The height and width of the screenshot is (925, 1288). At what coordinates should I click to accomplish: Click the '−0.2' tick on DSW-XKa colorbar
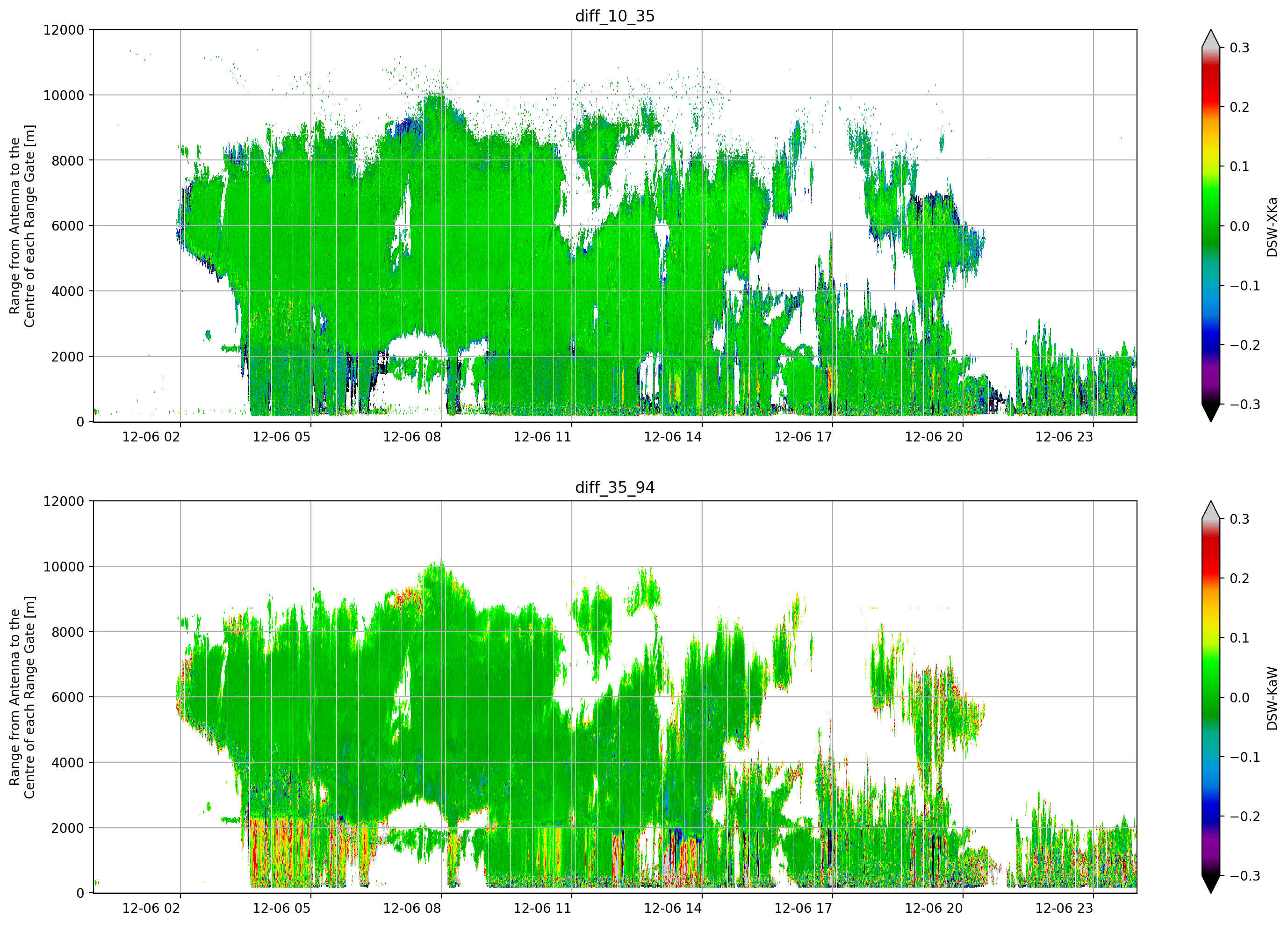[x=1245, y=346]
